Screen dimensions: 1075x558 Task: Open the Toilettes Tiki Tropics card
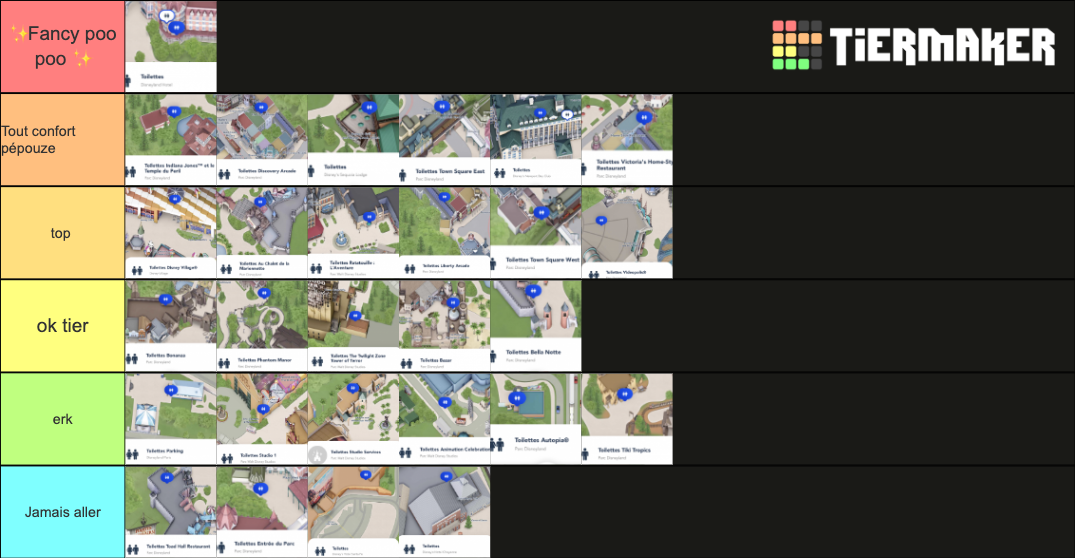pyautogui.click(x=627, y=419)
